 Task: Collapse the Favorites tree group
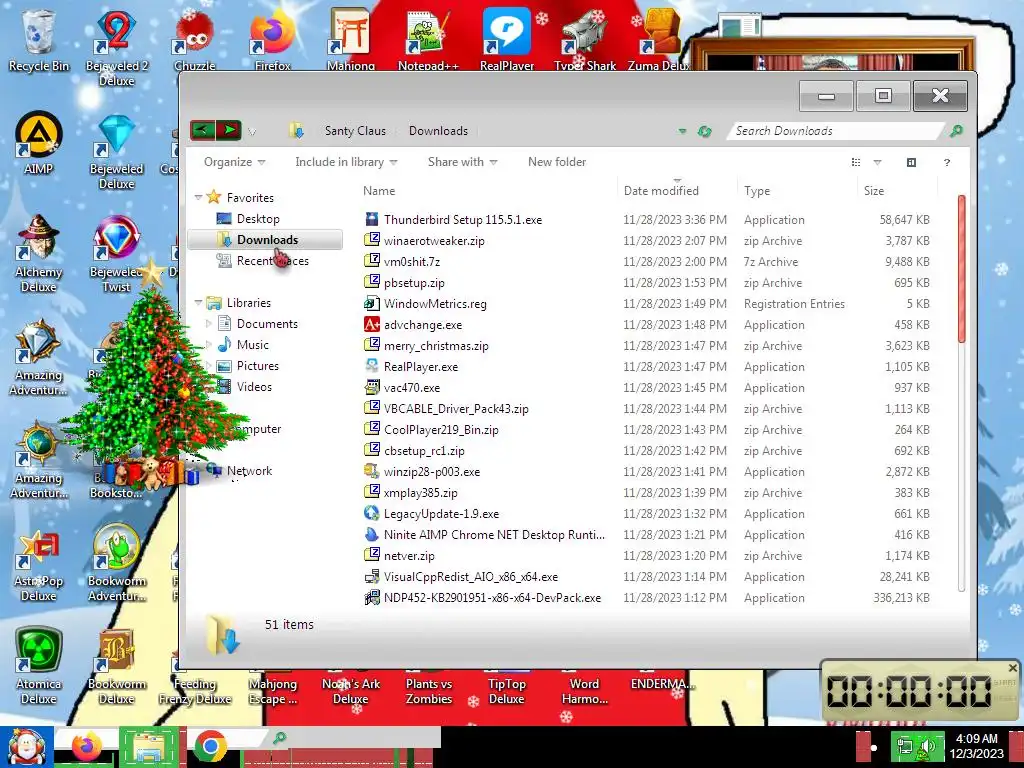[199, 197]
